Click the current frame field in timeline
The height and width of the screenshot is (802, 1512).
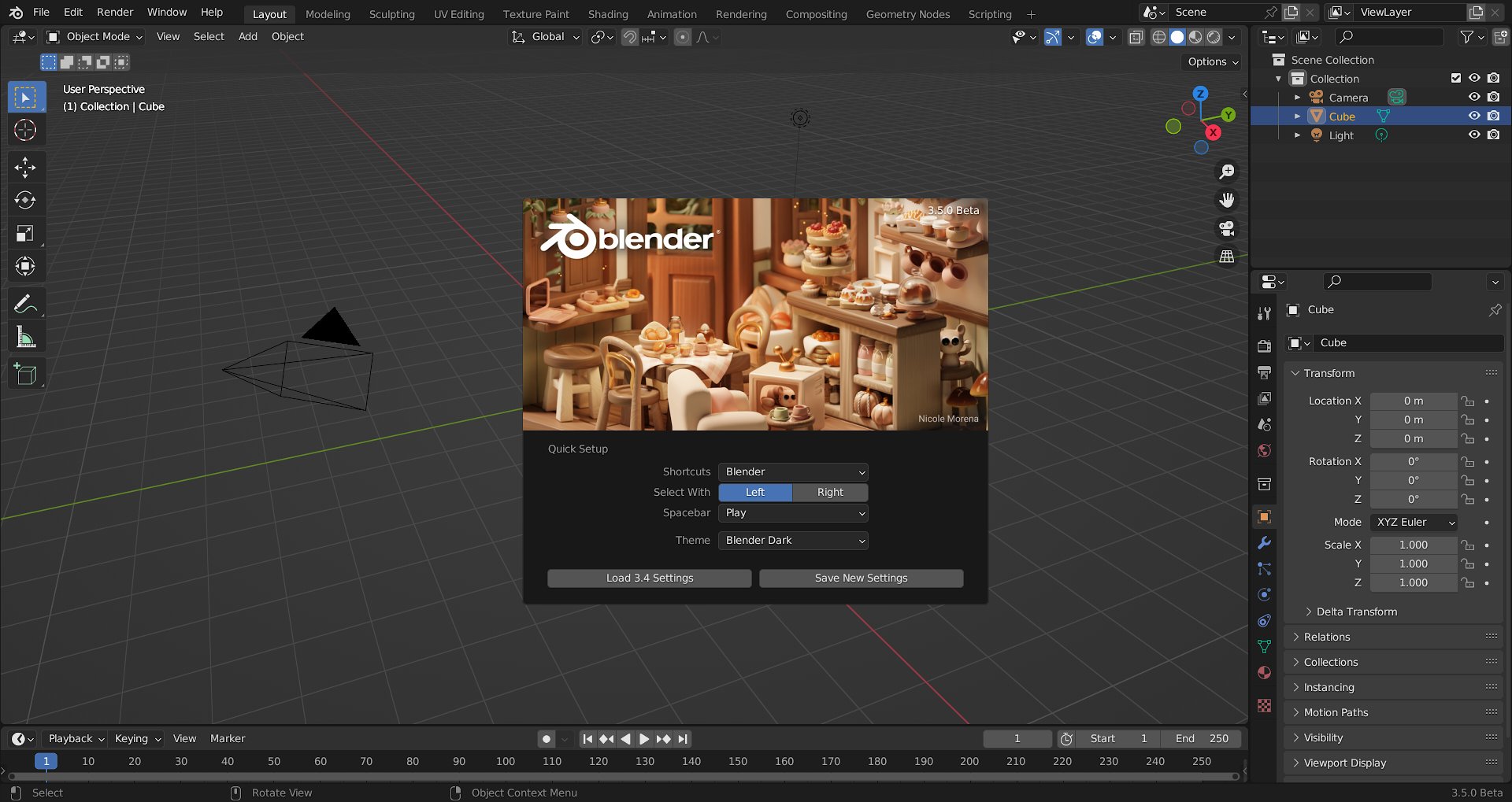[x=1017, y=738]
